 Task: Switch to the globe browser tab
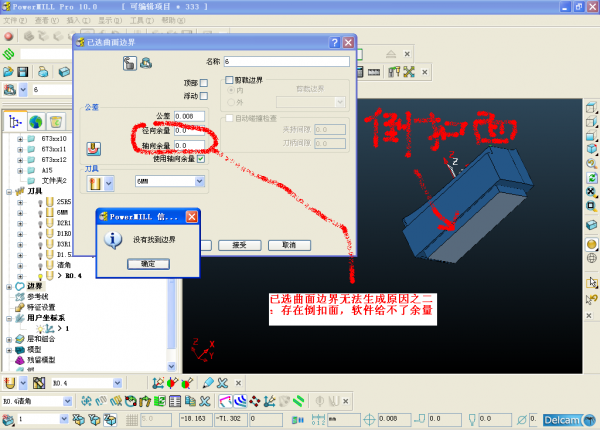pos(36,122)
